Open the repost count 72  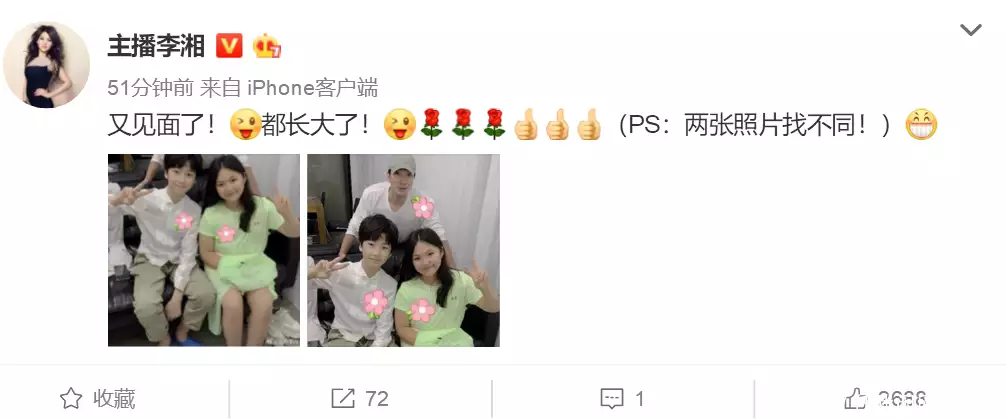[377, 398]
